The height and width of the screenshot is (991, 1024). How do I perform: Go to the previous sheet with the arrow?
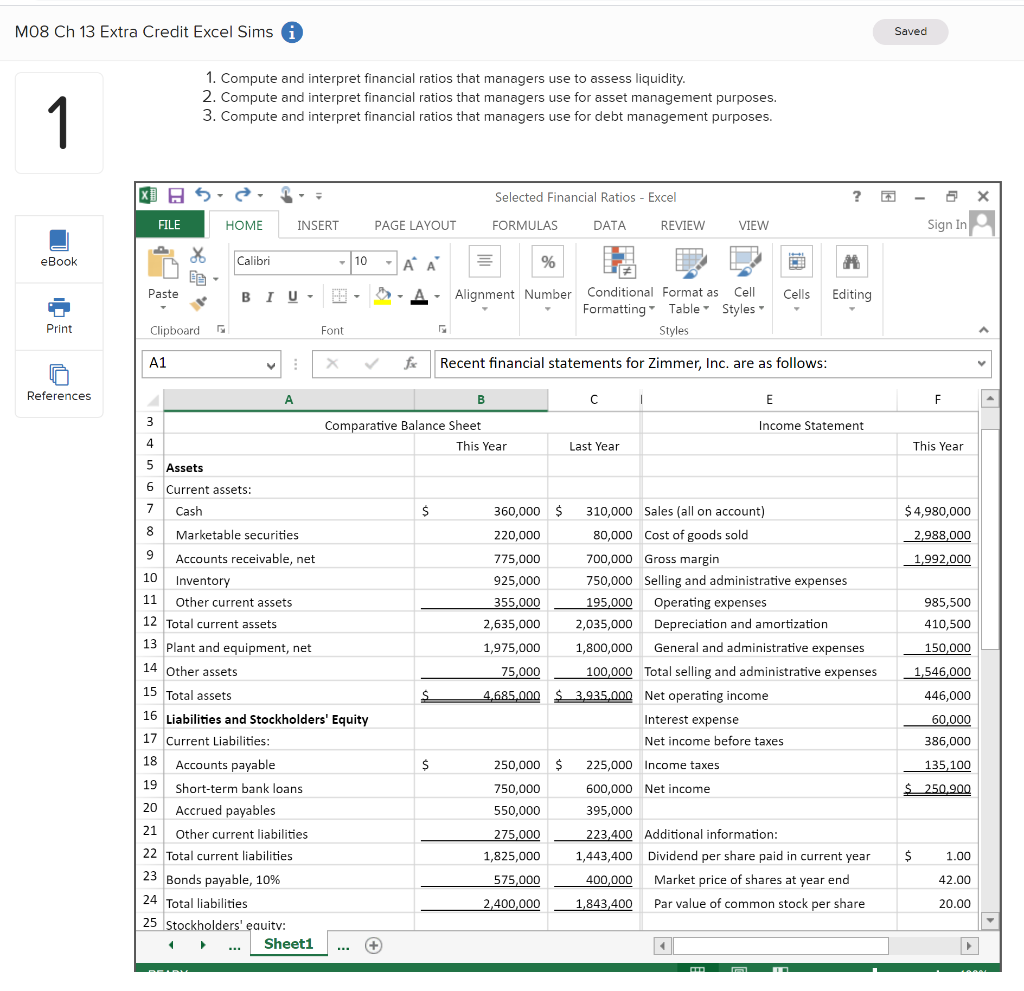[171, 945]
